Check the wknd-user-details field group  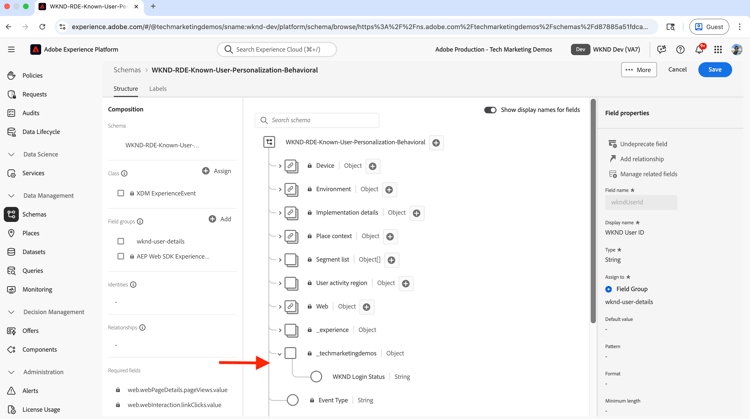(x=121, y=242)
